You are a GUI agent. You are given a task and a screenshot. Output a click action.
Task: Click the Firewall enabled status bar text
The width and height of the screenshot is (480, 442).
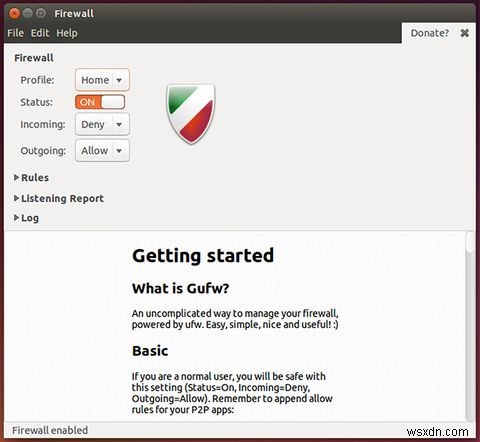pos(50,430)
